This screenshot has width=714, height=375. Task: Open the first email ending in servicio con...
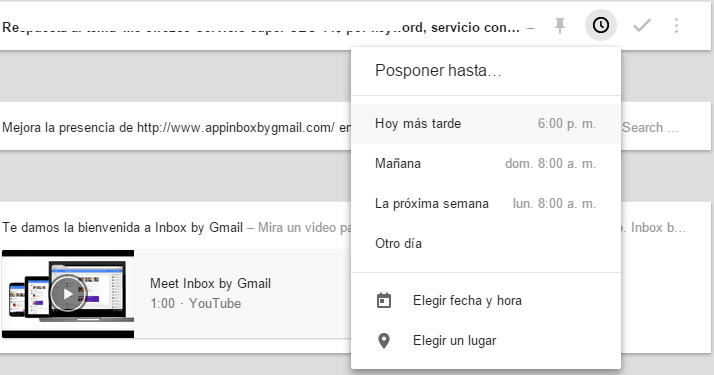tap(261, 28)
